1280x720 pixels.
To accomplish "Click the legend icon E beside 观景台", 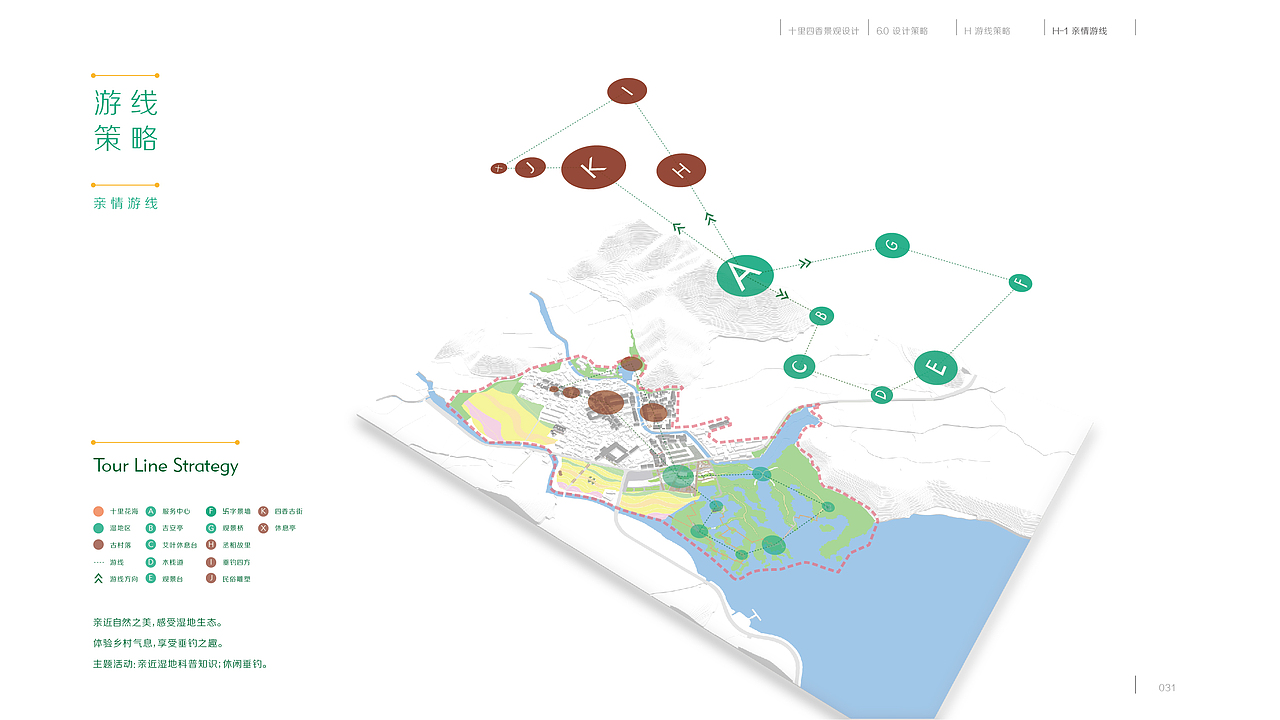I will (151, 578).
